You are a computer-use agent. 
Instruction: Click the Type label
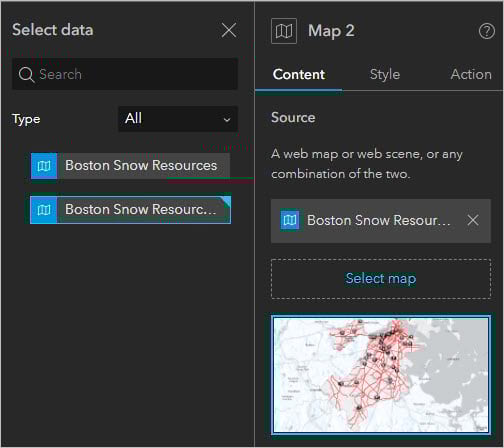click(x=26, y=119)
